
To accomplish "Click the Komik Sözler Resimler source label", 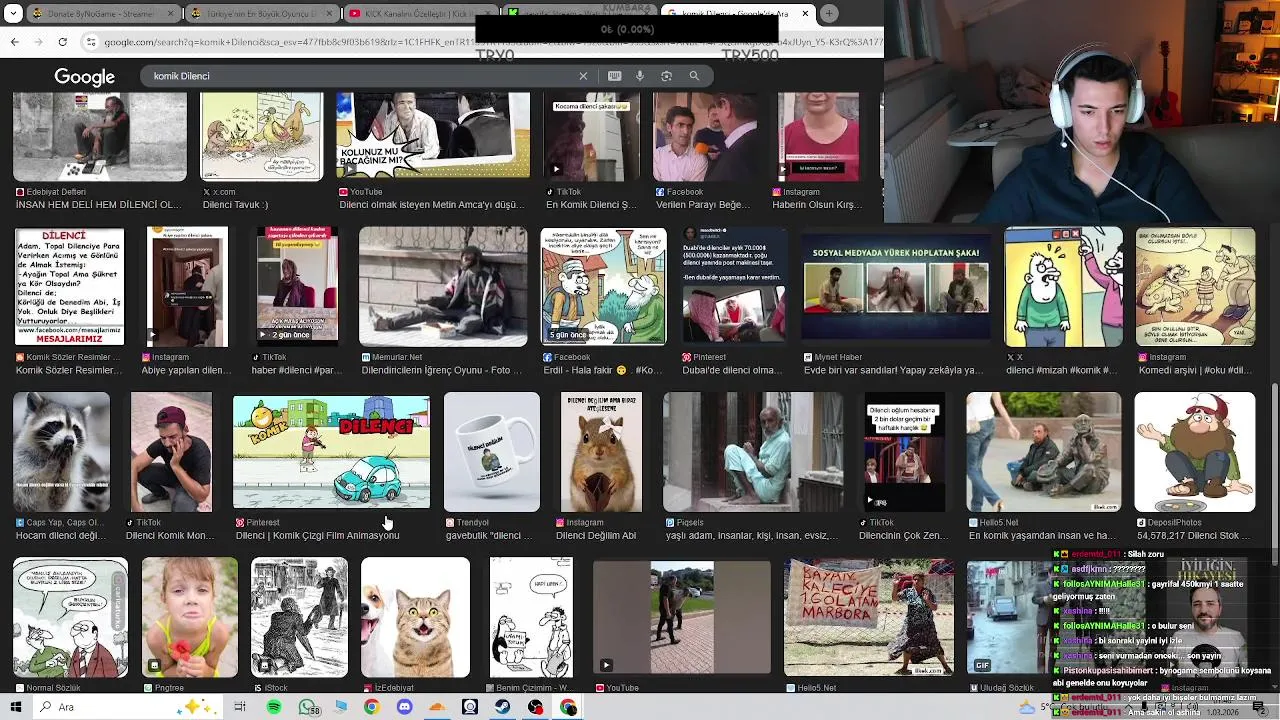I will click(x=66, y=357).
